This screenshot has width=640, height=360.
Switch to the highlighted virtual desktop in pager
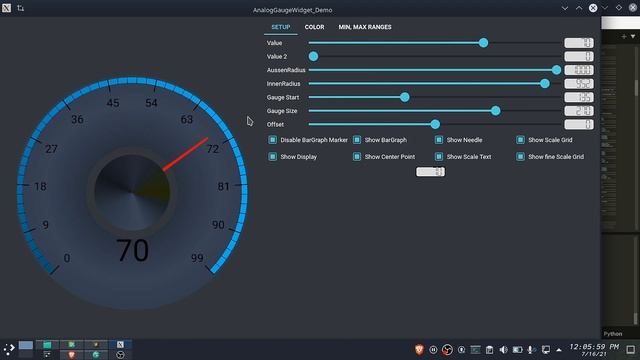tap(26, 345)
